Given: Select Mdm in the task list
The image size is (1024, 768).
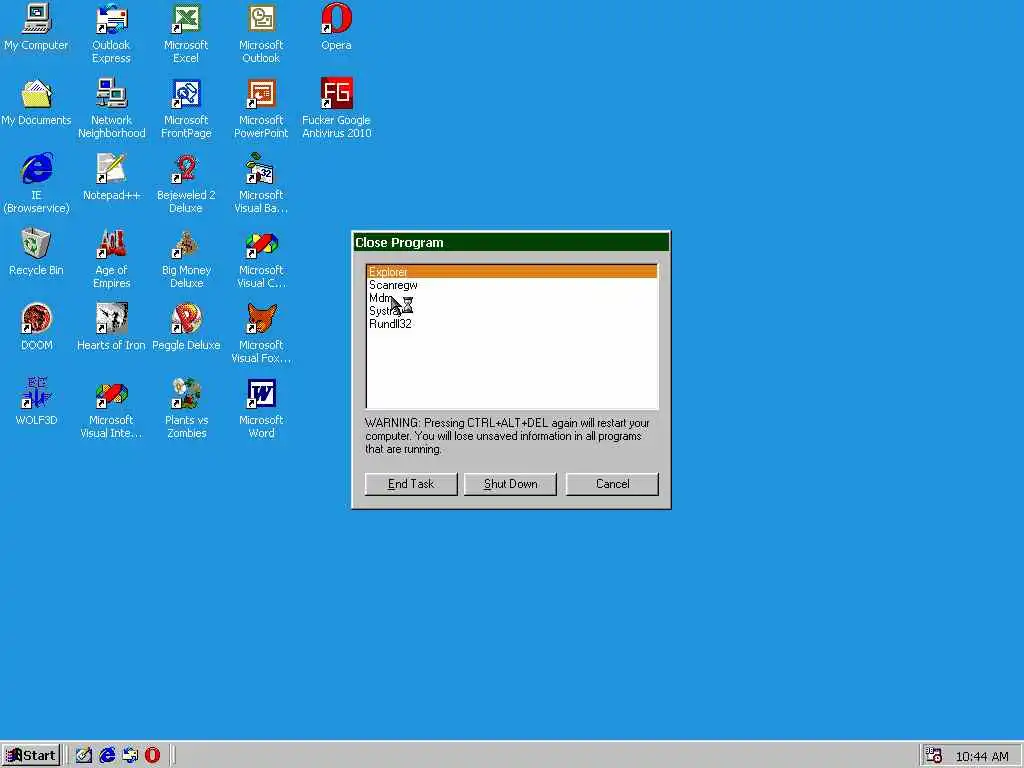Looking at the screenshot, I should [x=512, y=298].
